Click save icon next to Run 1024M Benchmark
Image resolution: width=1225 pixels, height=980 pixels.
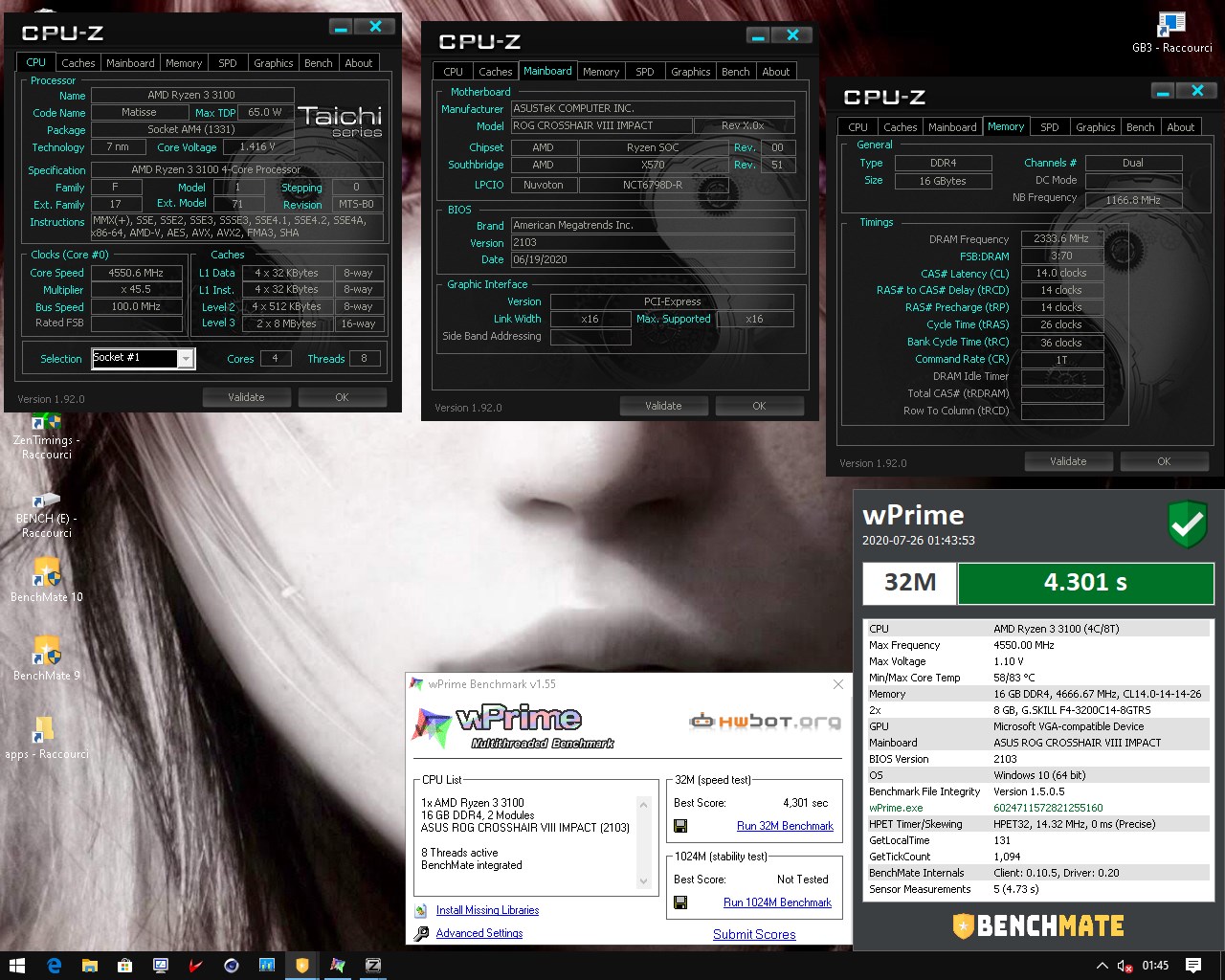[x=680, y=902]
